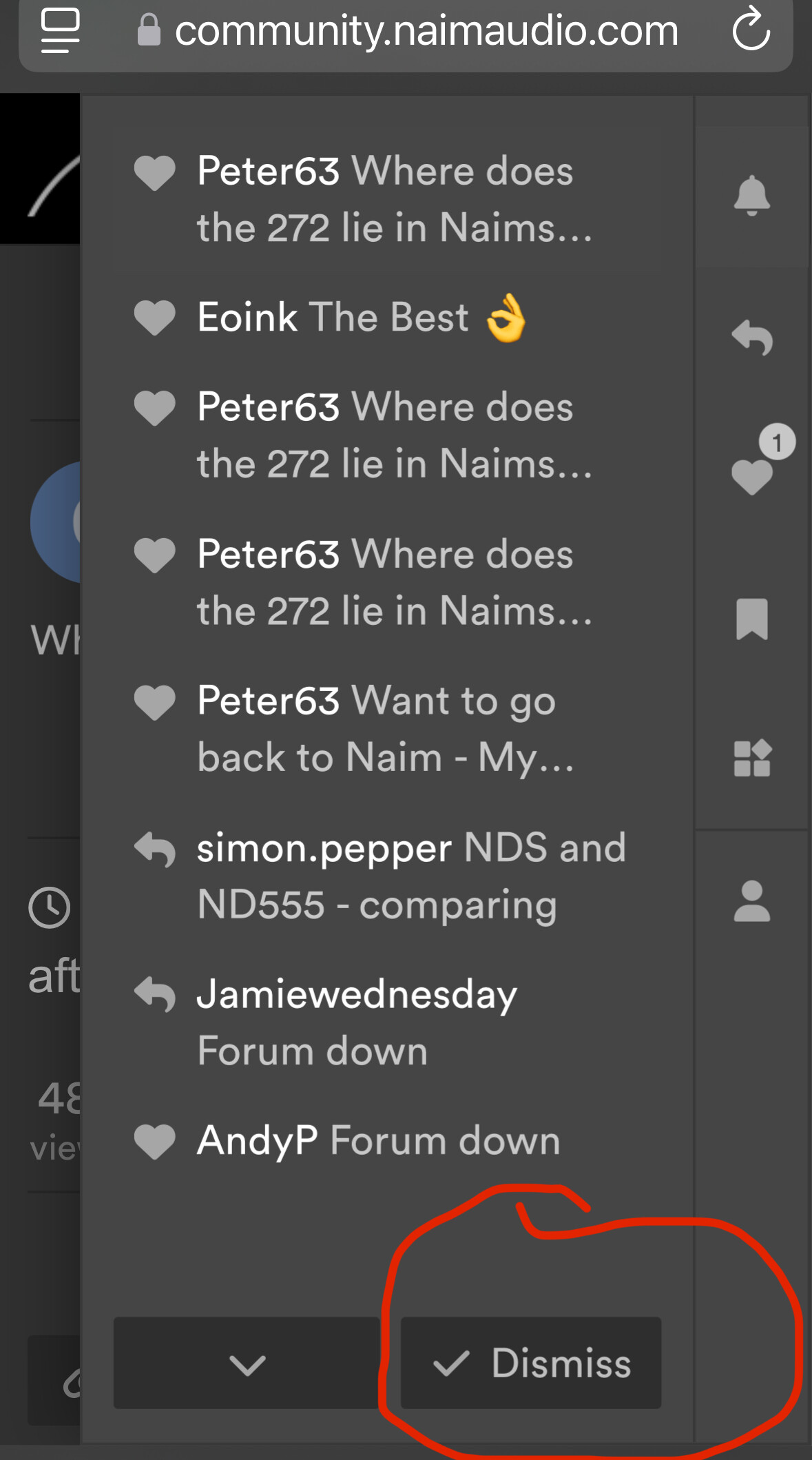Open Jamiewednesday's Forum down reply
The height and width of the screenshot is (1460, 812).
357,1022
